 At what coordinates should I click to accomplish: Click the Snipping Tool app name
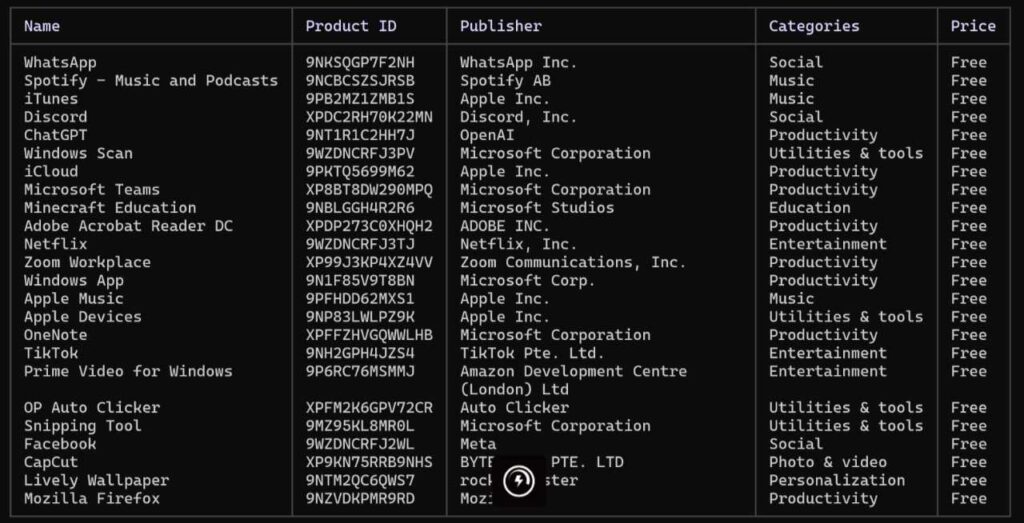82,426
